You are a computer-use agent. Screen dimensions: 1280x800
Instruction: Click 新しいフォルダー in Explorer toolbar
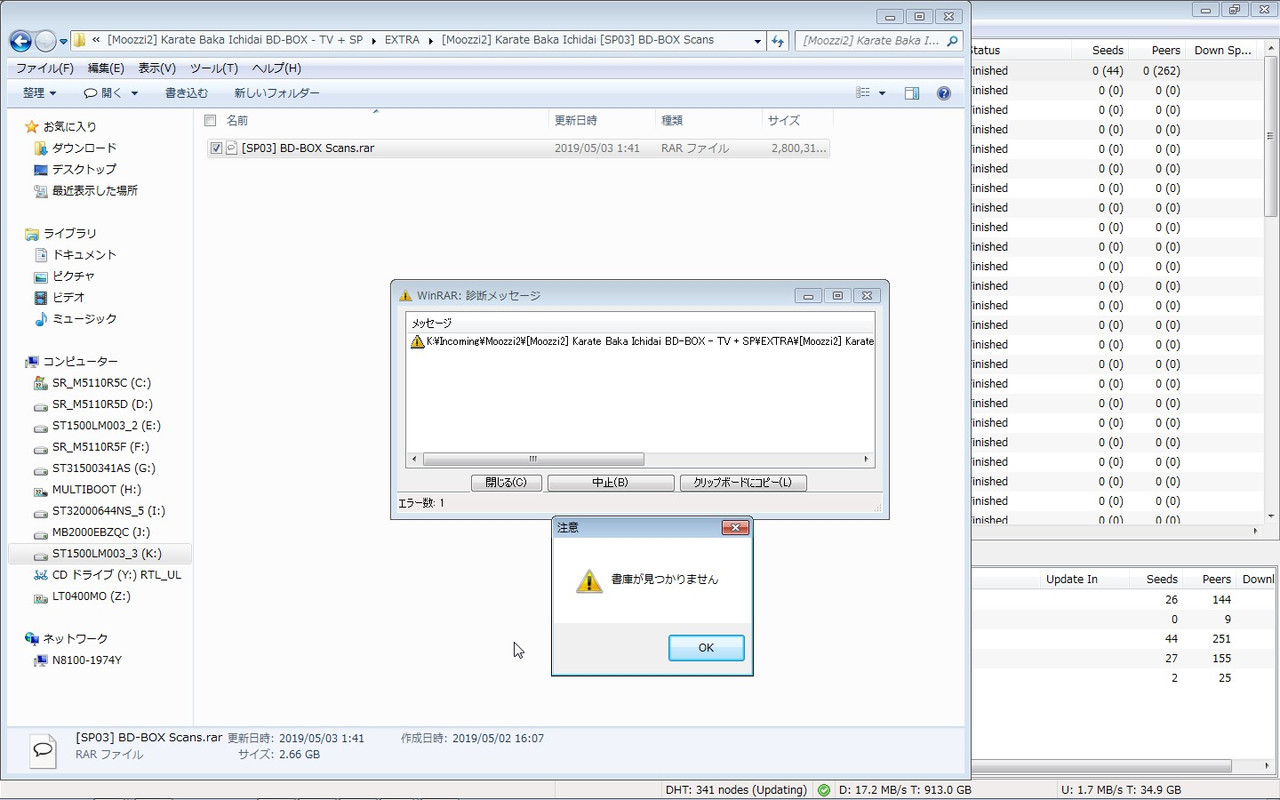pos(277,93)
